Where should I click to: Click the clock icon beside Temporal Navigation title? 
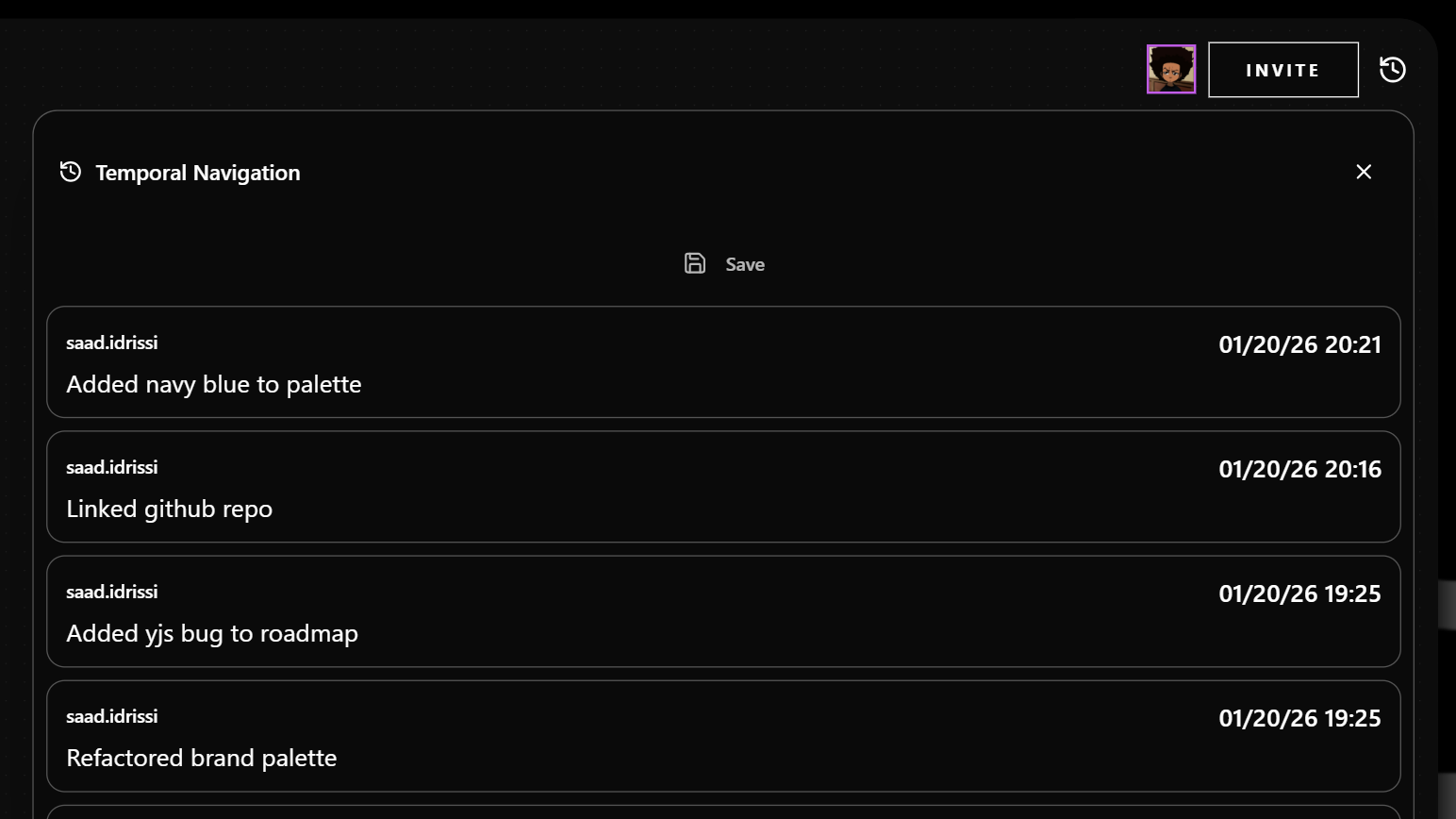(70, 172)
